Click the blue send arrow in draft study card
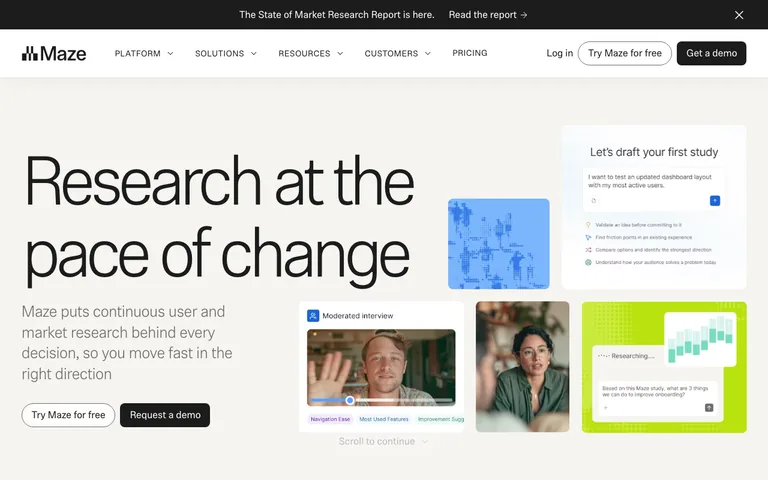 [715, 200]
